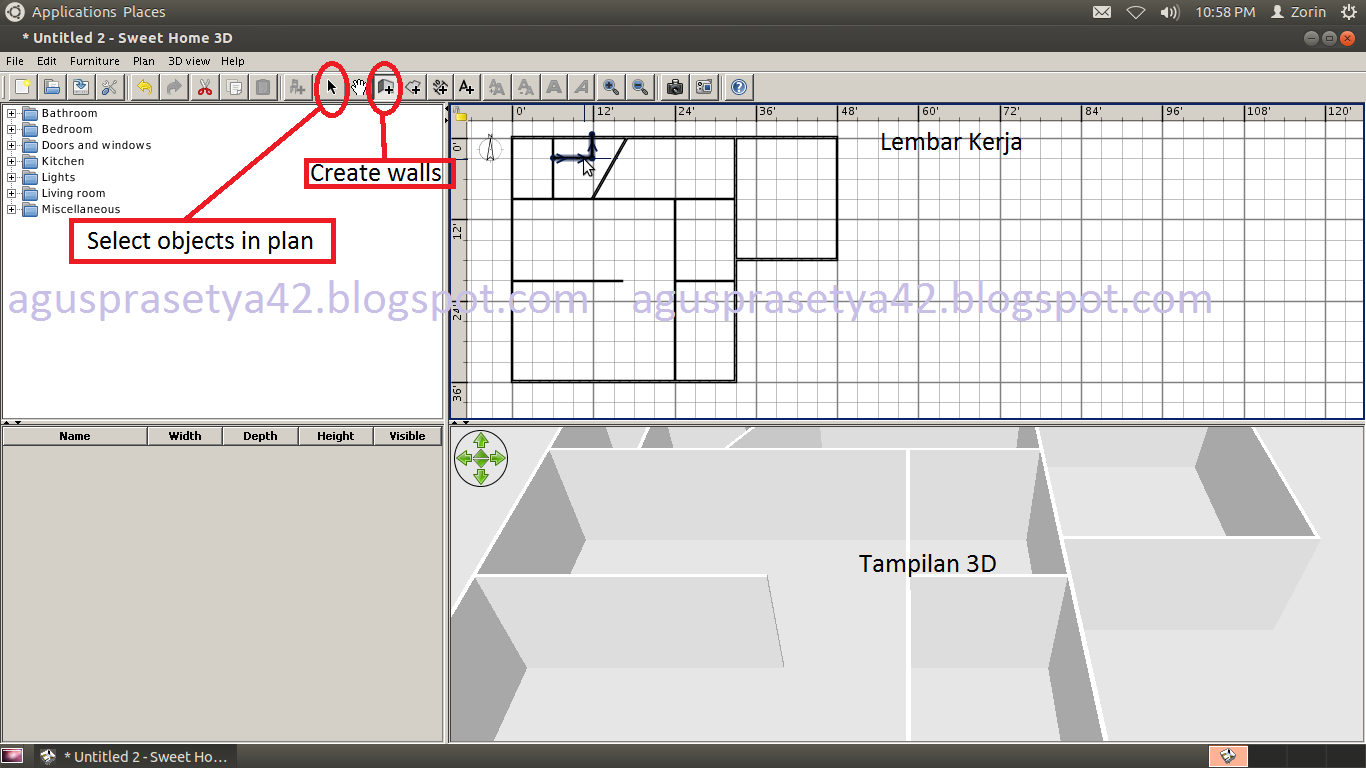Expand the Living room category
This screenshot has height=768, width=1366.
tap(12, 193)
